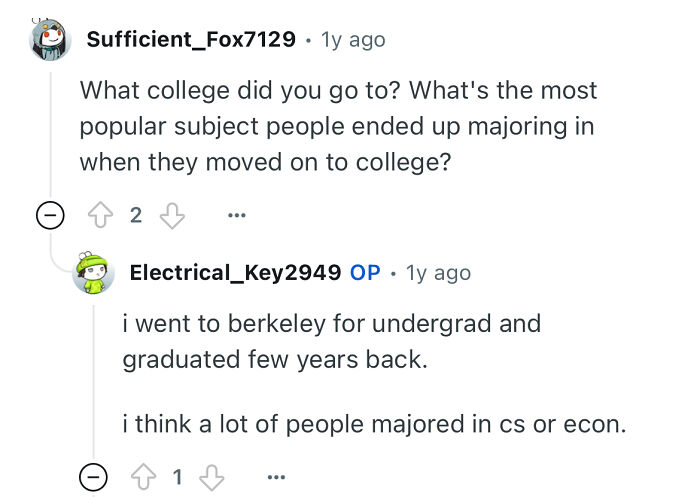Open more options for Electrical_Key2949's reply
This screenshot has height=497, width=700.
click(276, 478)
